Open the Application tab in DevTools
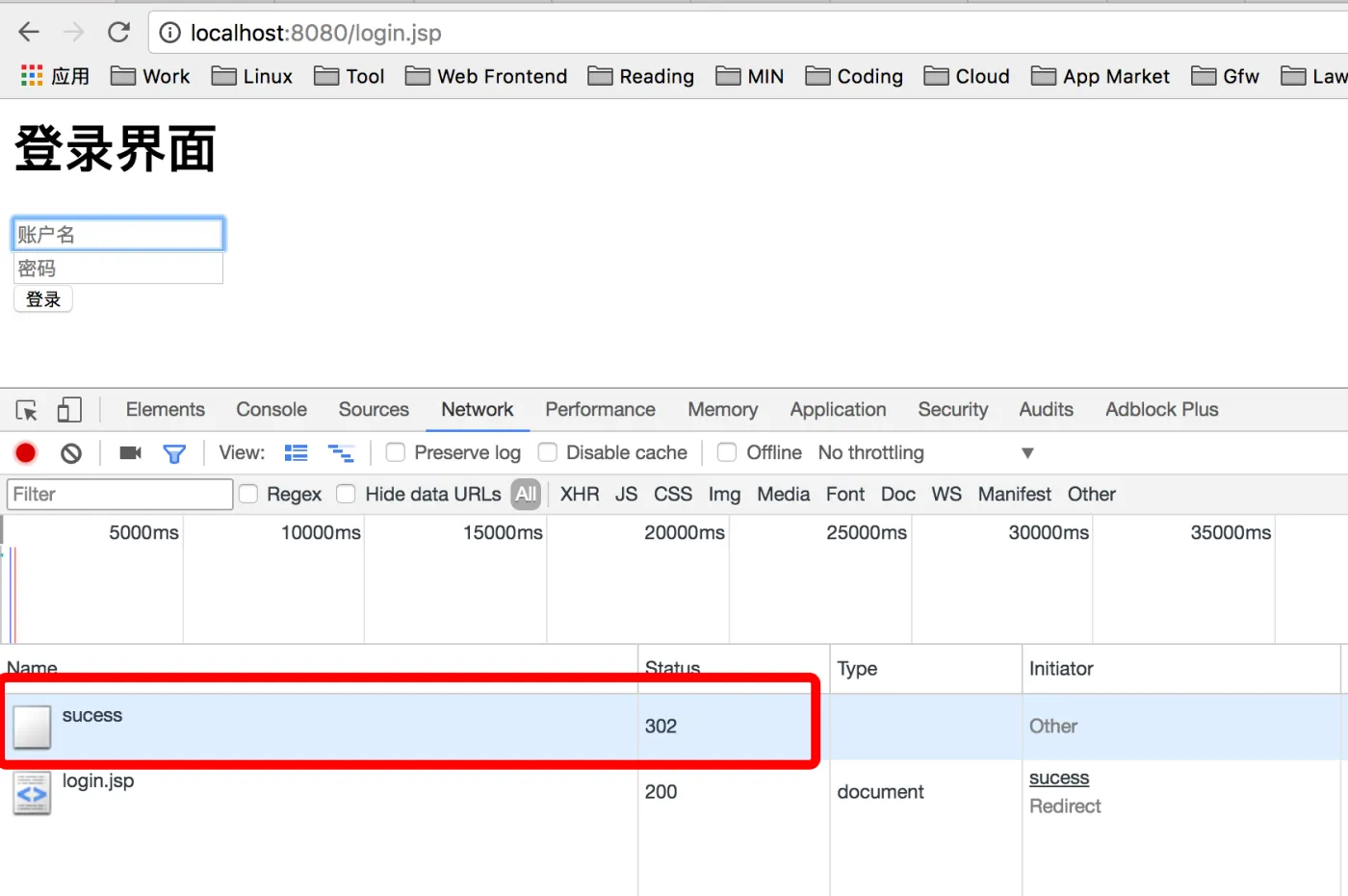Viewport: 1348px width, 896px height. 838,409
